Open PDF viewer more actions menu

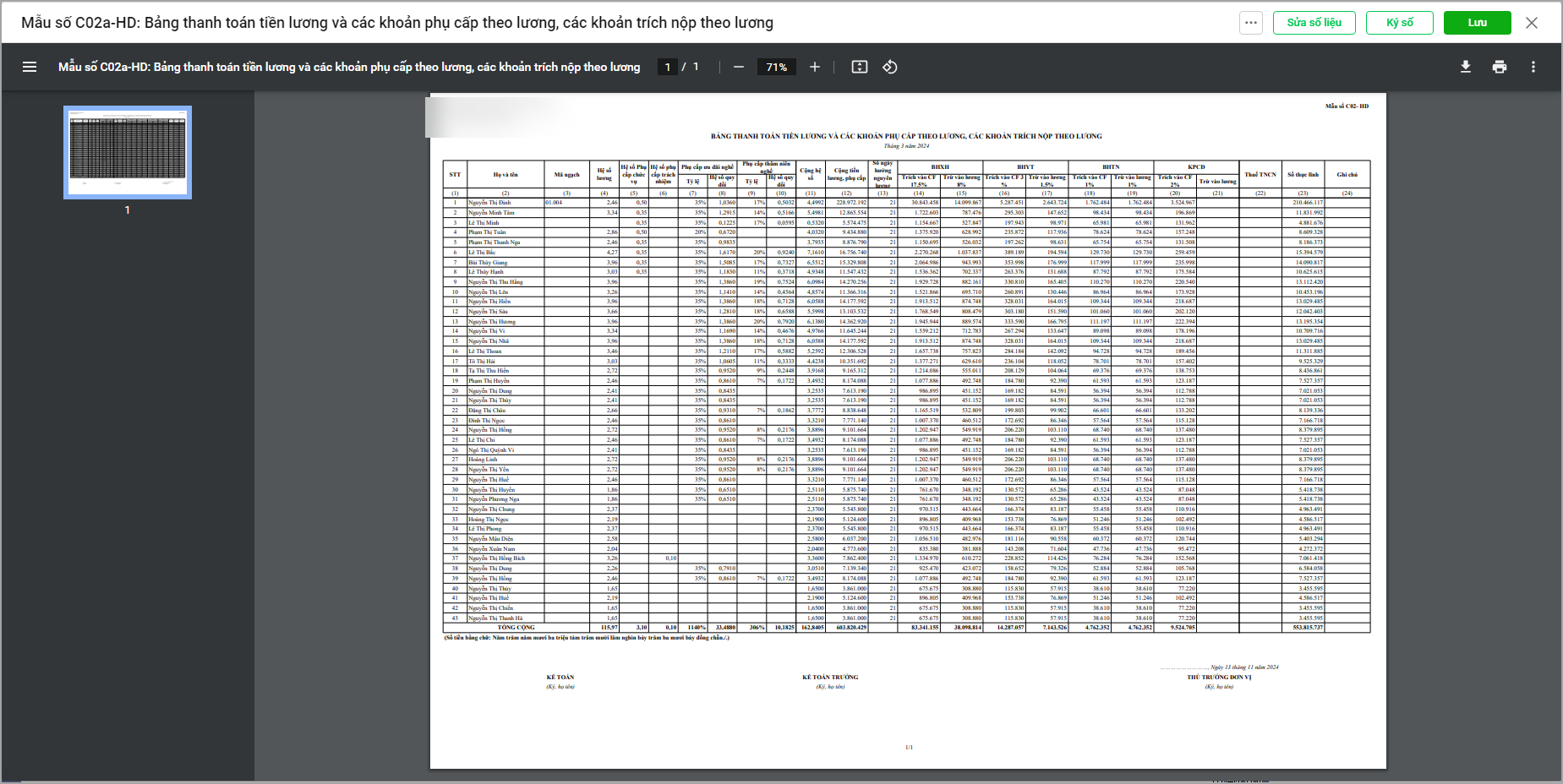(x=1533, y=67)
